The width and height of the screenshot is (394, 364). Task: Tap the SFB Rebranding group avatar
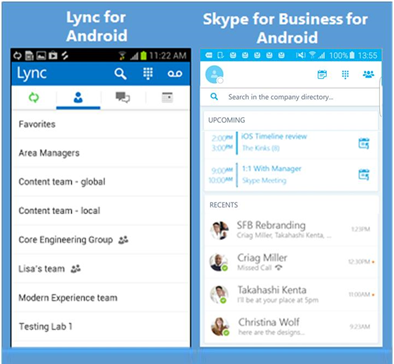coord(219,230)
